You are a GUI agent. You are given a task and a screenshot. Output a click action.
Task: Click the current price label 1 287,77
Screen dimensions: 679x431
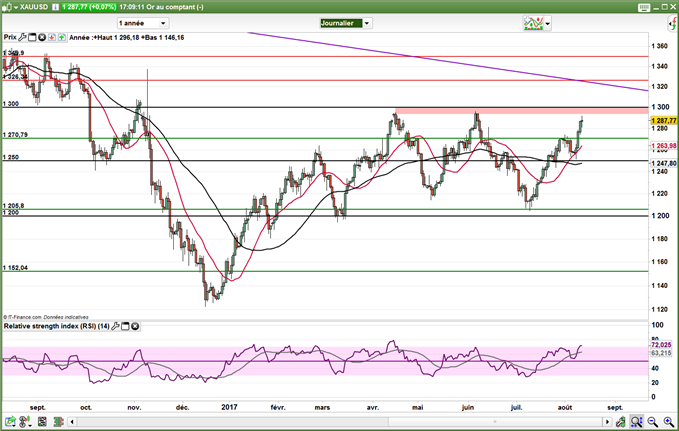(x=663, y=120)
